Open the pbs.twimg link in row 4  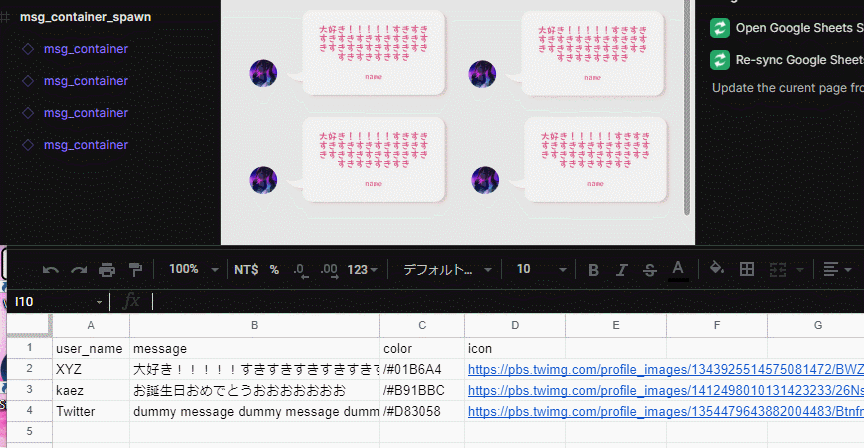click(x=665, y=411)
